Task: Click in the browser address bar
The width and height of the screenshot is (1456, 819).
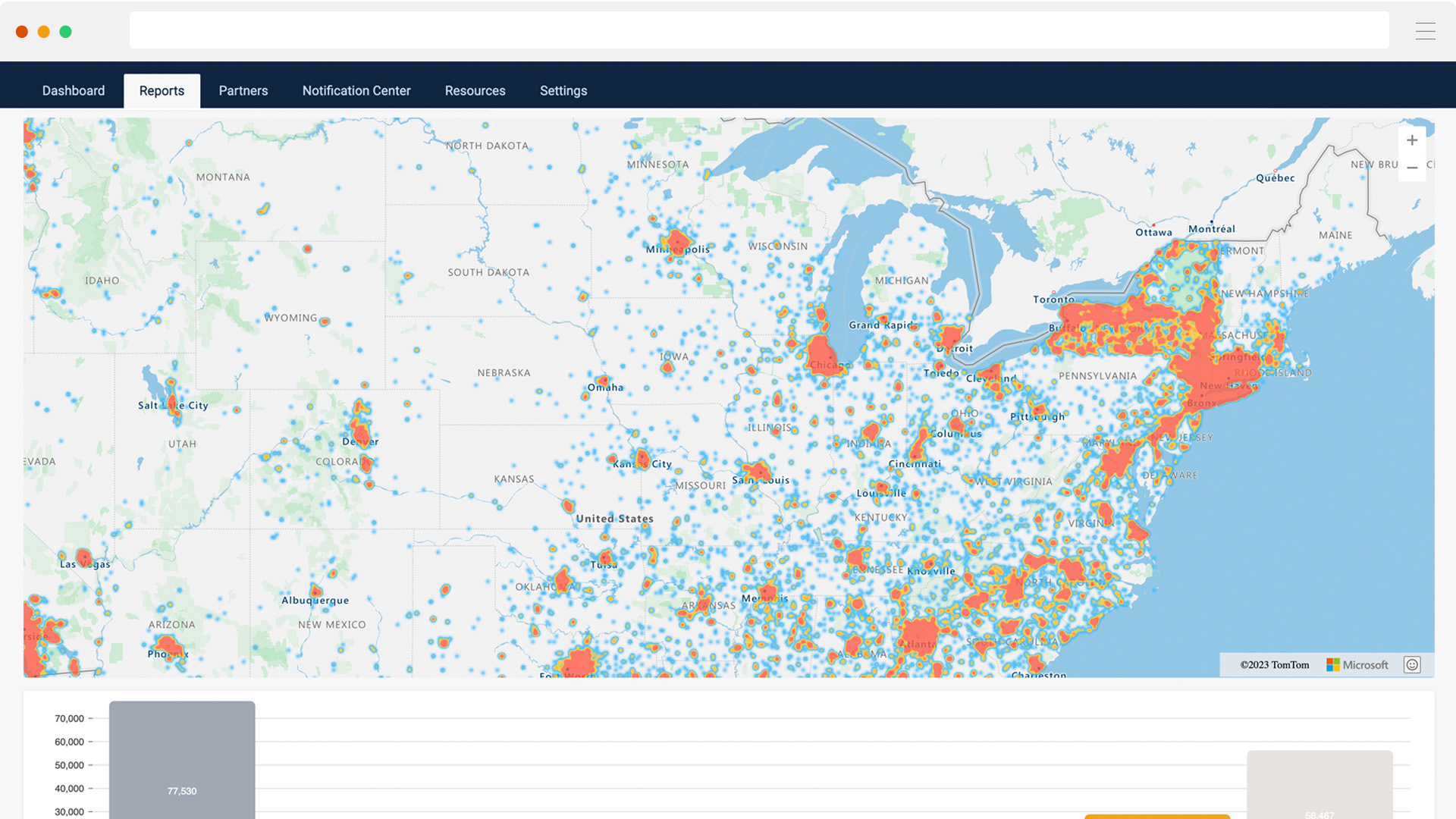Action: [x=758, y=30]
